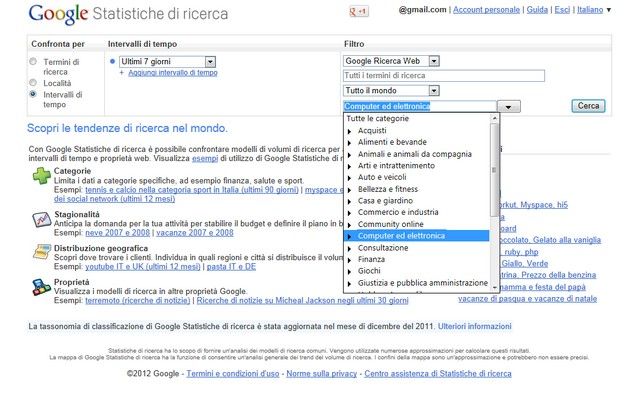625x394 pixels.
Task: Open the esempi link in the description
Action: 205,158
